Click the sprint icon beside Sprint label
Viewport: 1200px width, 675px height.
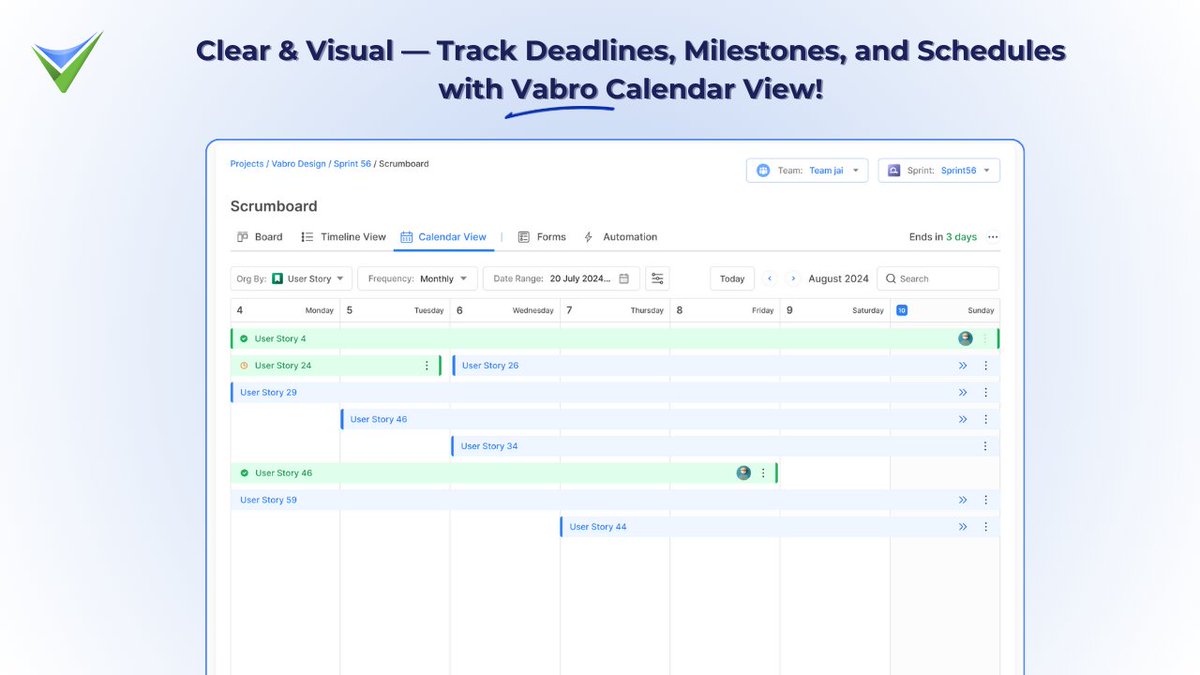coord(894,170)
